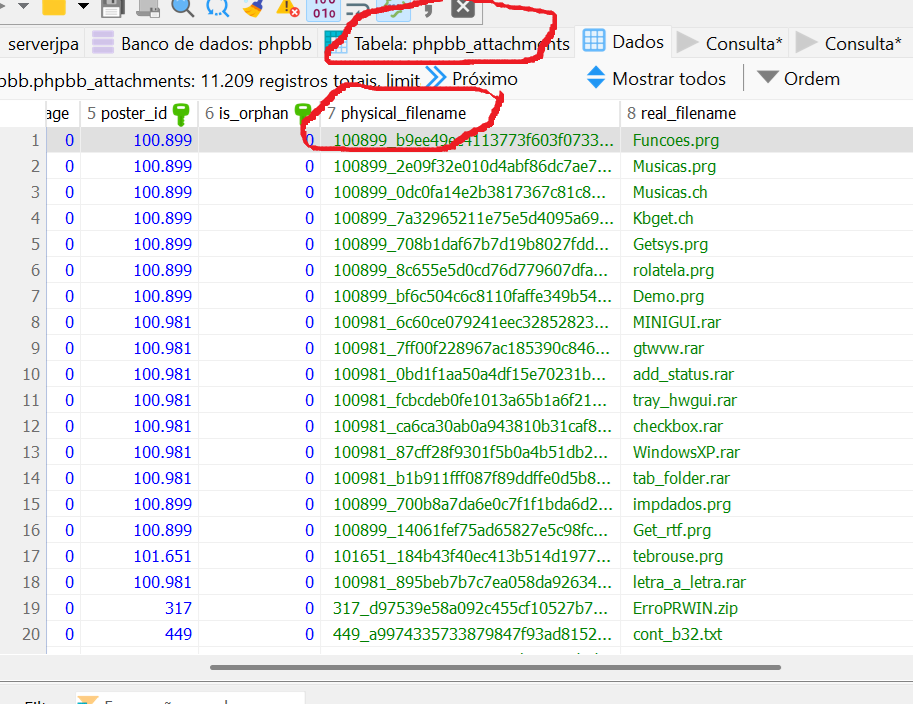The image size is (913, 704).
Task: Click the magnifying glass search icon
Action: (x=182, y=8)
